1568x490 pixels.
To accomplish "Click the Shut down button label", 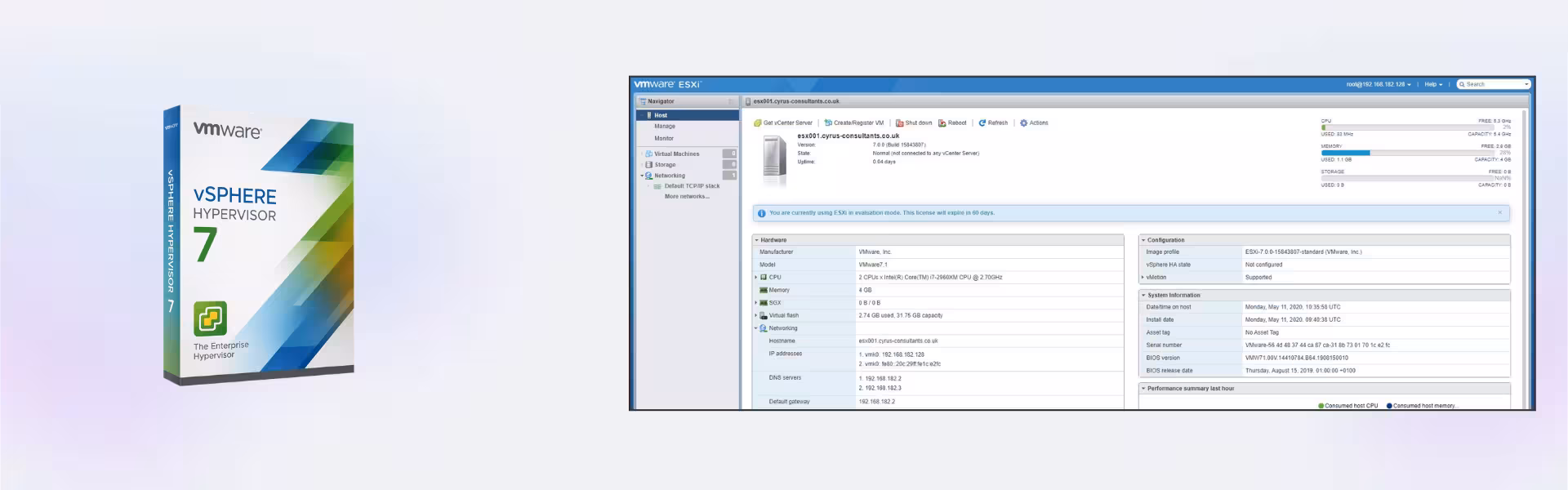I will coord(918,123).
